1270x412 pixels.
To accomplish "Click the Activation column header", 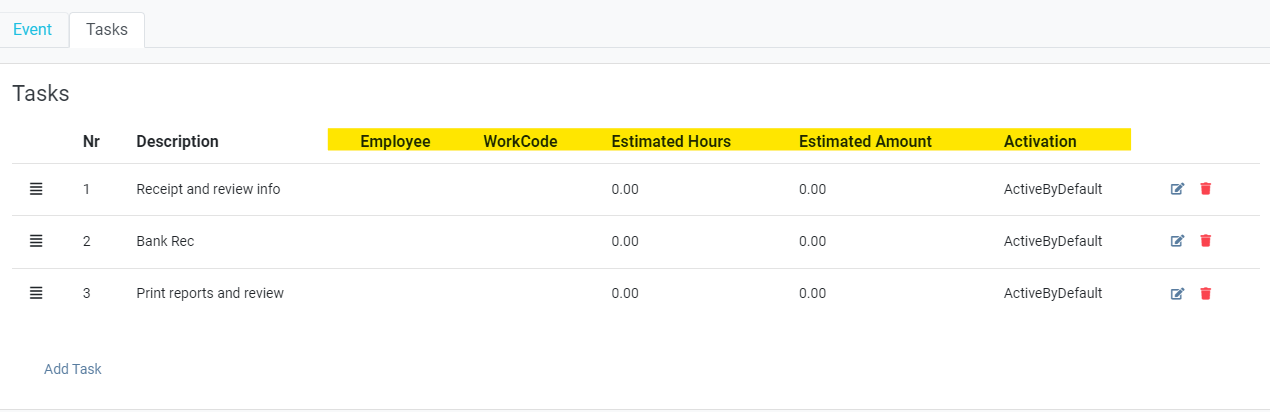I will (x=1040, y=142).
